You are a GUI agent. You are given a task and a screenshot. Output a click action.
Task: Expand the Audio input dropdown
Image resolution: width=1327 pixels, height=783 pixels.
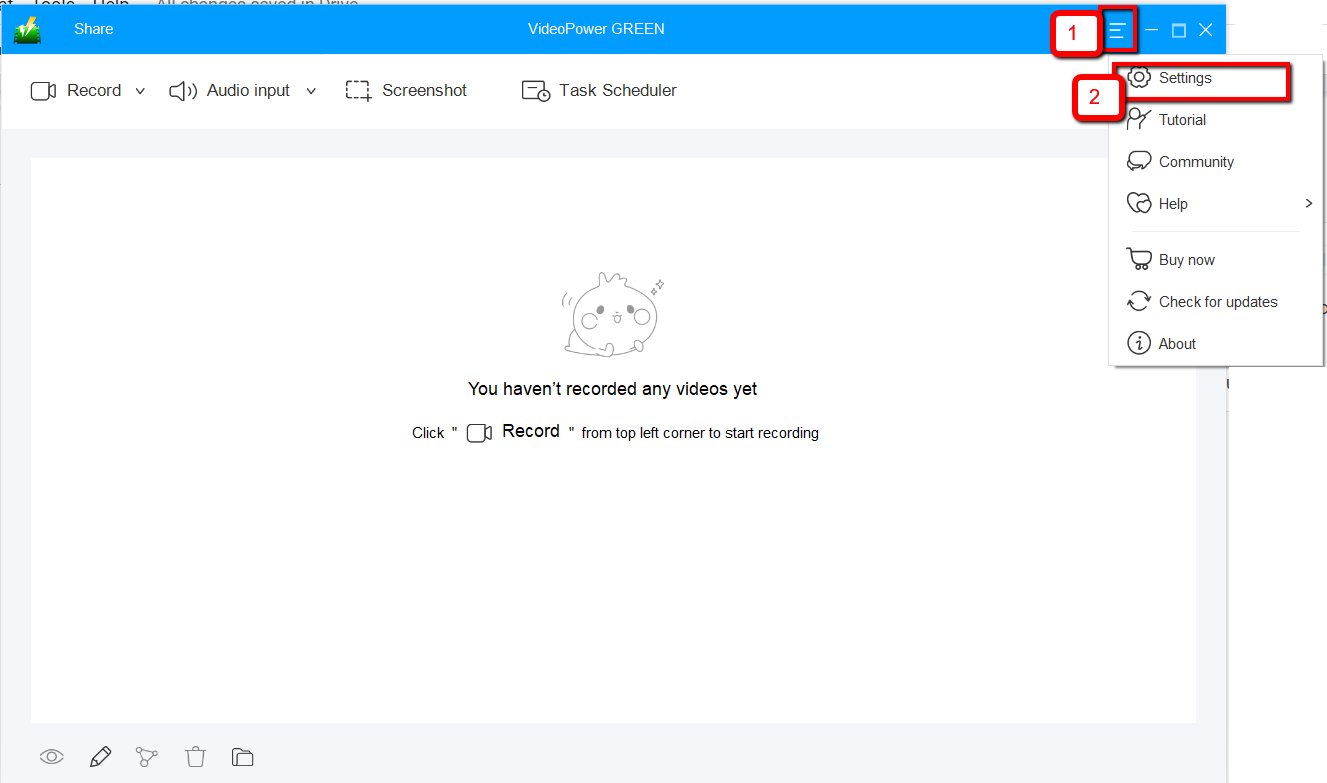coord(311,91)
